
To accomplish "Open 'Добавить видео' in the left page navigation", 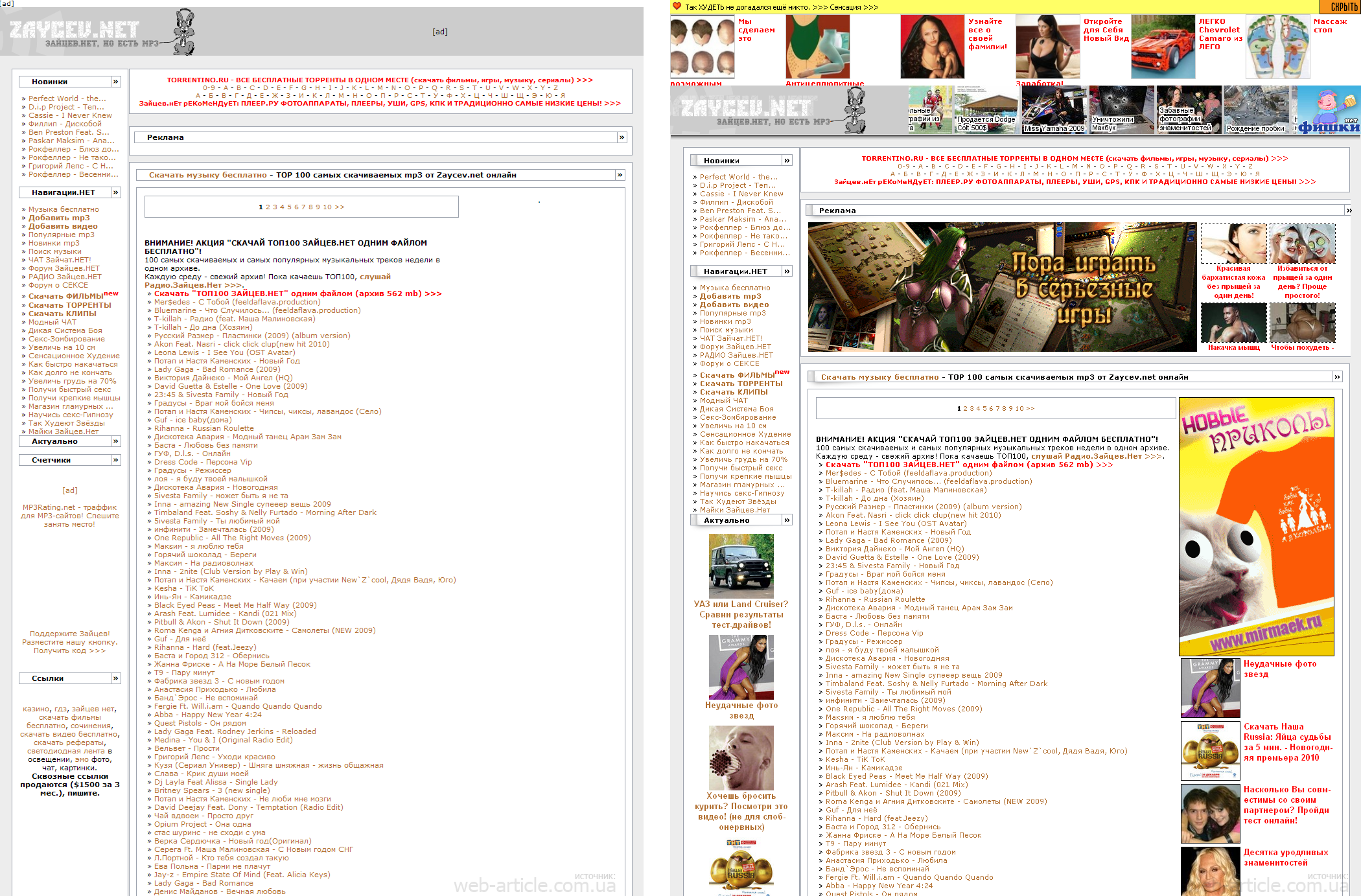I will pyautogui.click(x=63, y=226).
